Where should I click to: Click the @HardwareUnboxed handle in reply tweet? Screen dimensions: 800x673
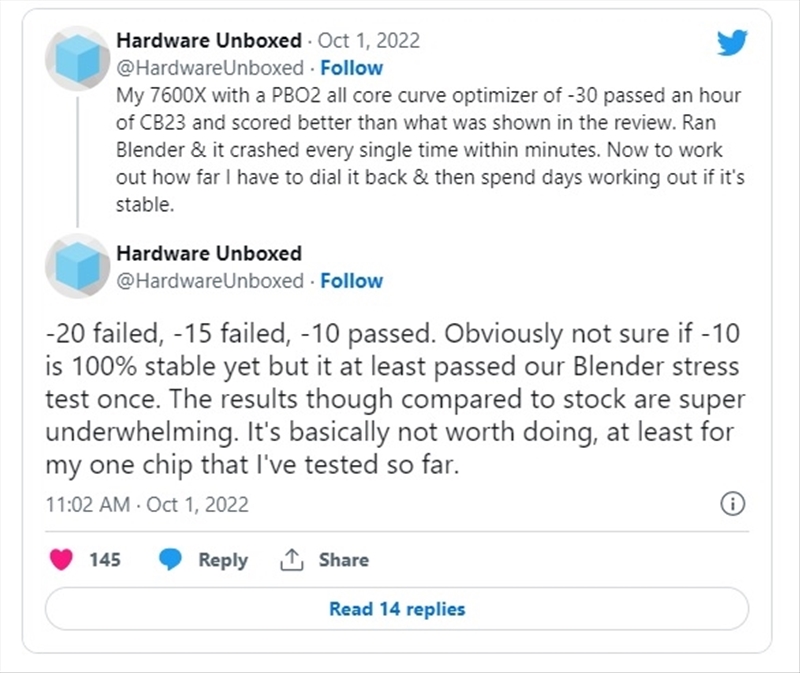coord(209,281)
